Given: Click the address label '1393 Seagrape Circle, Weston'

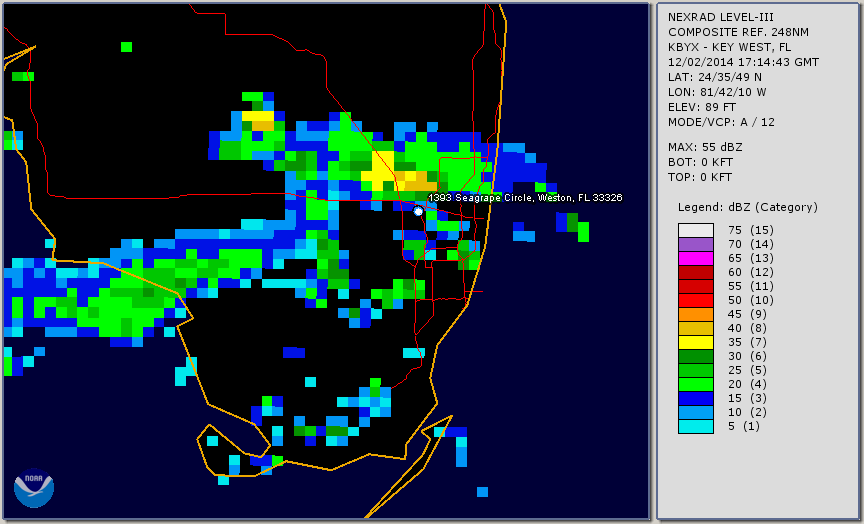Looking at the screenshot, I should 525,197.
